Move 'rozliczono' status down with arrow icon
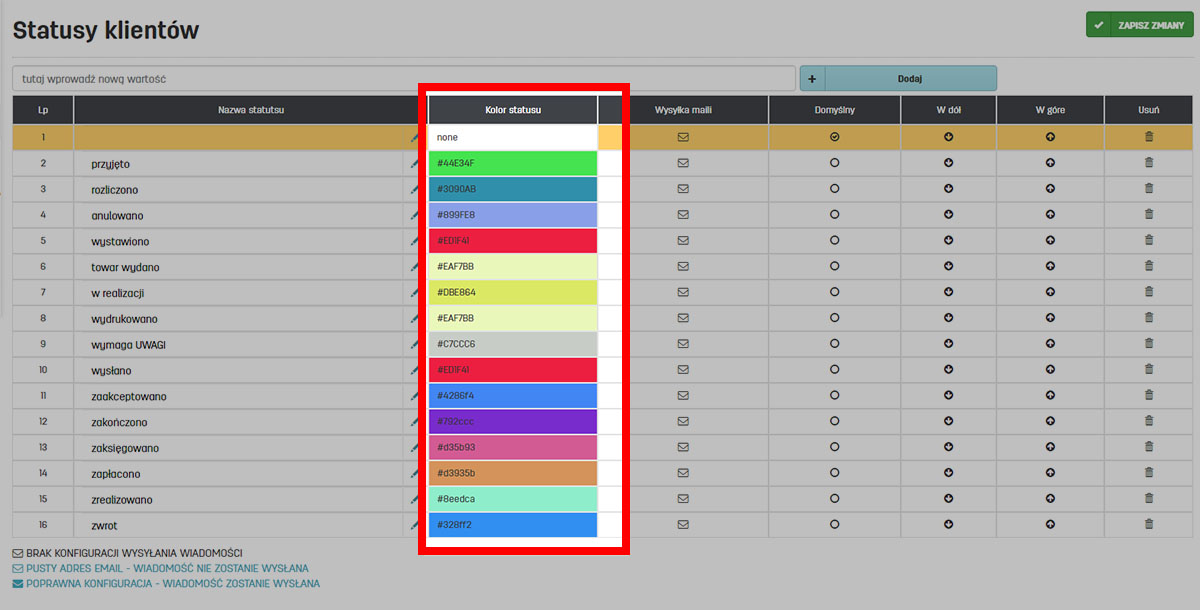The image size is (1200, 610). [948, 188]
